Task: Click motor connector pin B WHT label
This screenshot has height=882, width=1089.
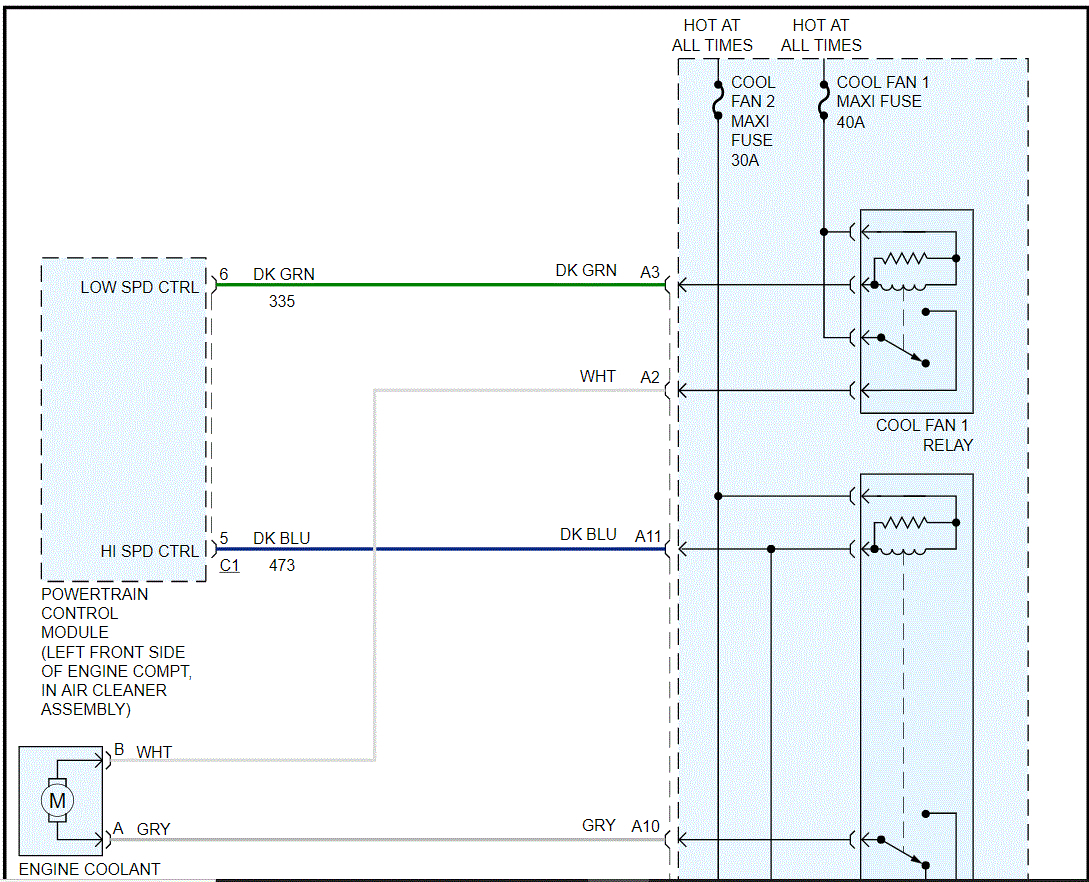Action: tap(143, 751)
